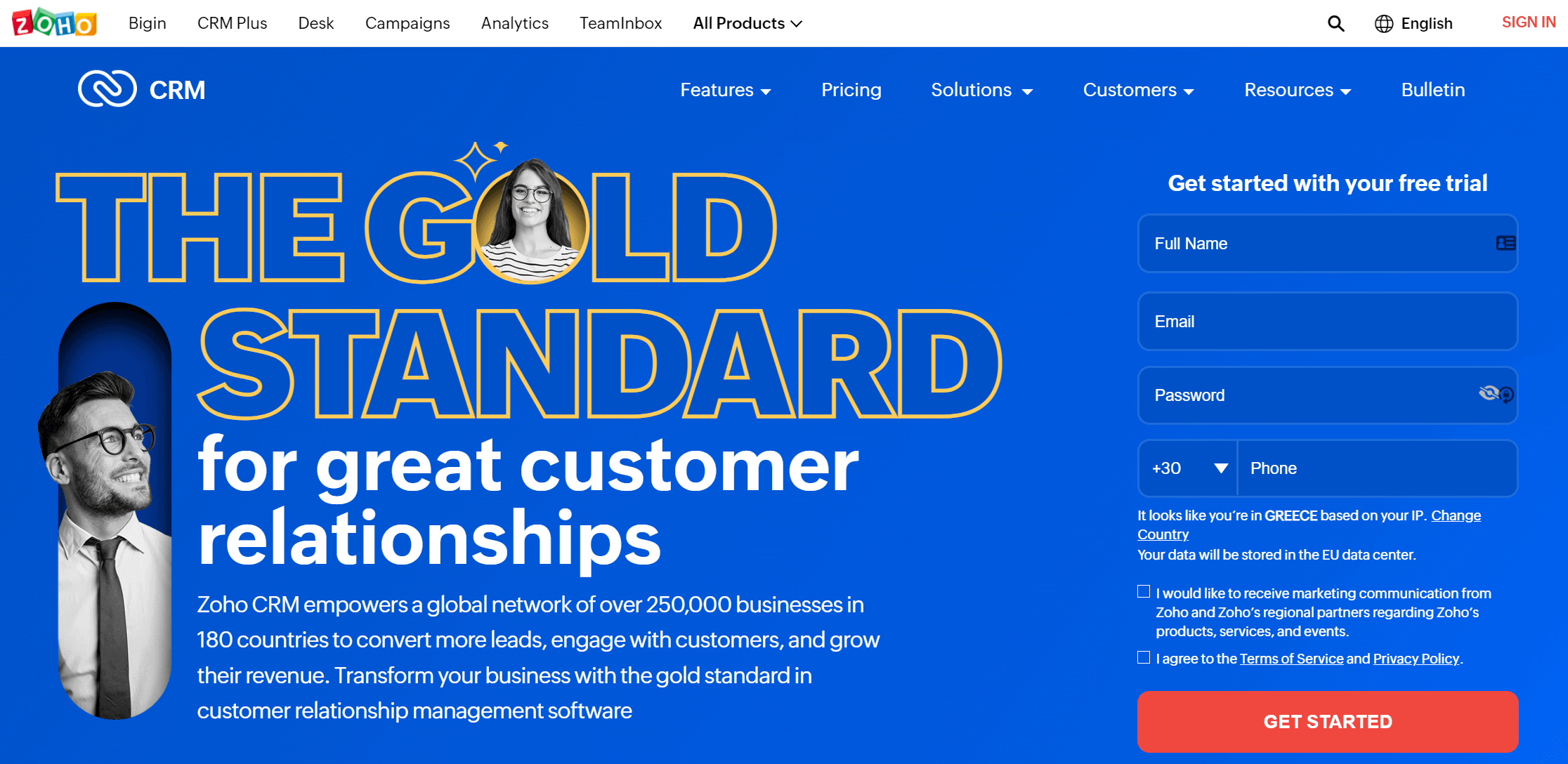
Task: Click the Pricing navigation tab
Action: click(850, 90)
